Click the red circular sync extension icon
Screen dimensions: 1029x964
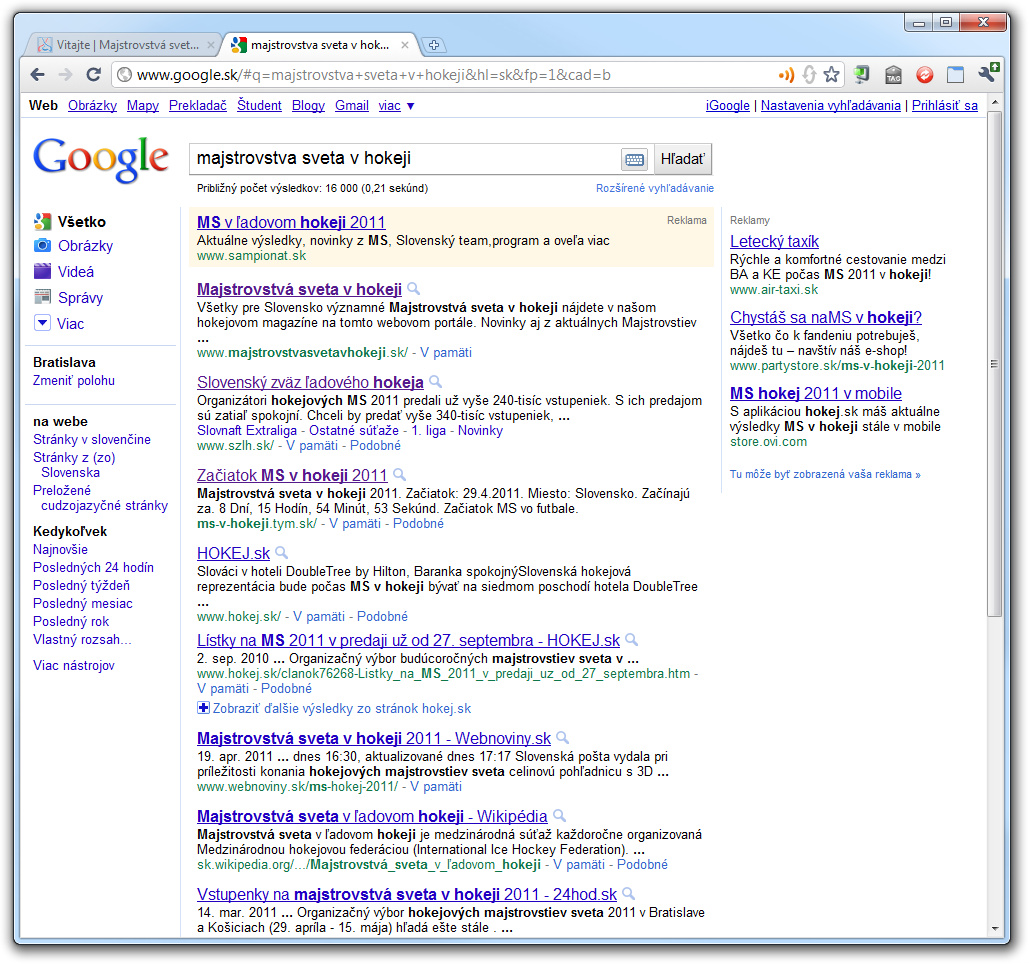coord(925,74)
